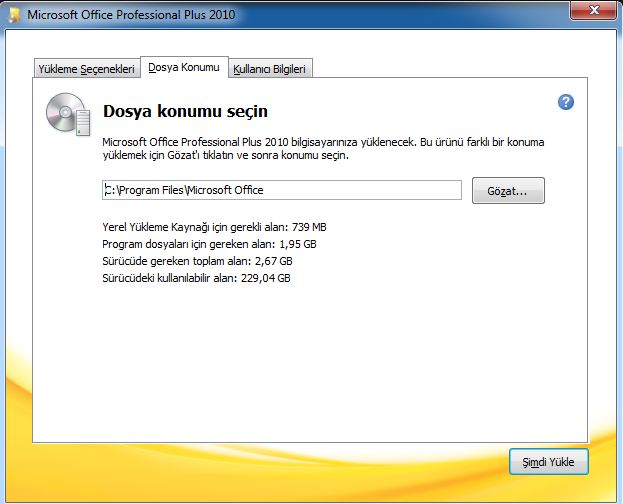Click the CD and computer installer icon
Screen dimensions: 623x504
pos(68,114)
